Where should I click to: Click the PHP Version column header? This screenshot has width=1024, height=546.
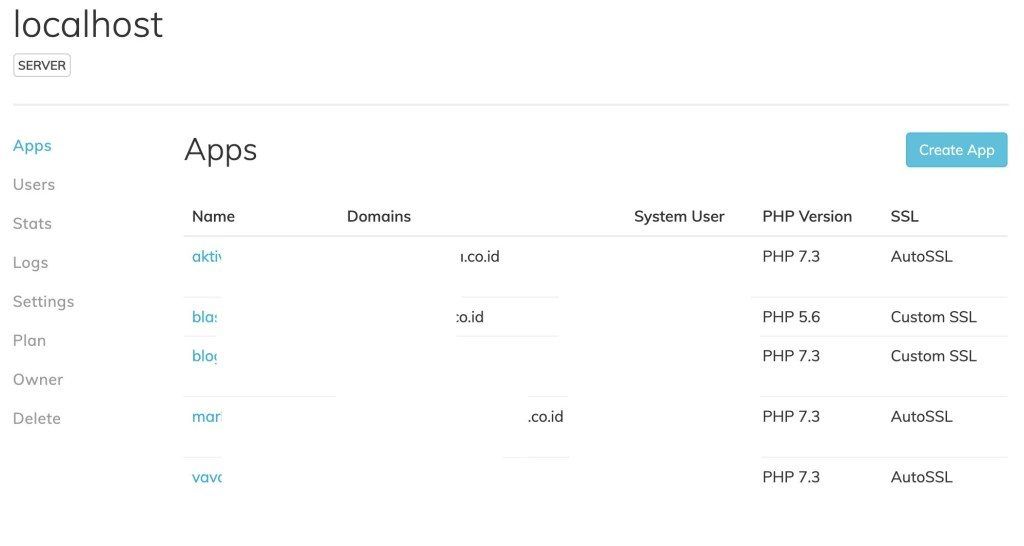tap(807, 216)
